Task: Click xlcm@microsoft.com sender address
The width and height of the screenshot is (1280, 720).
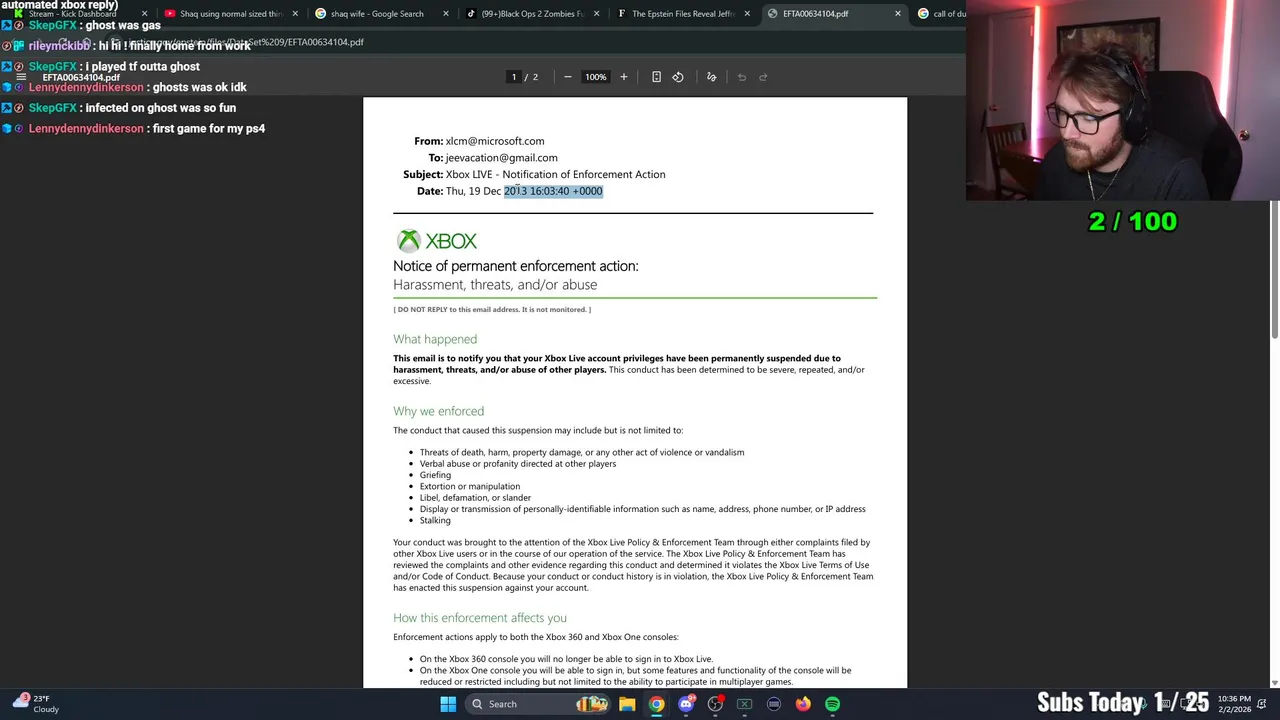Action: [495, 141]
